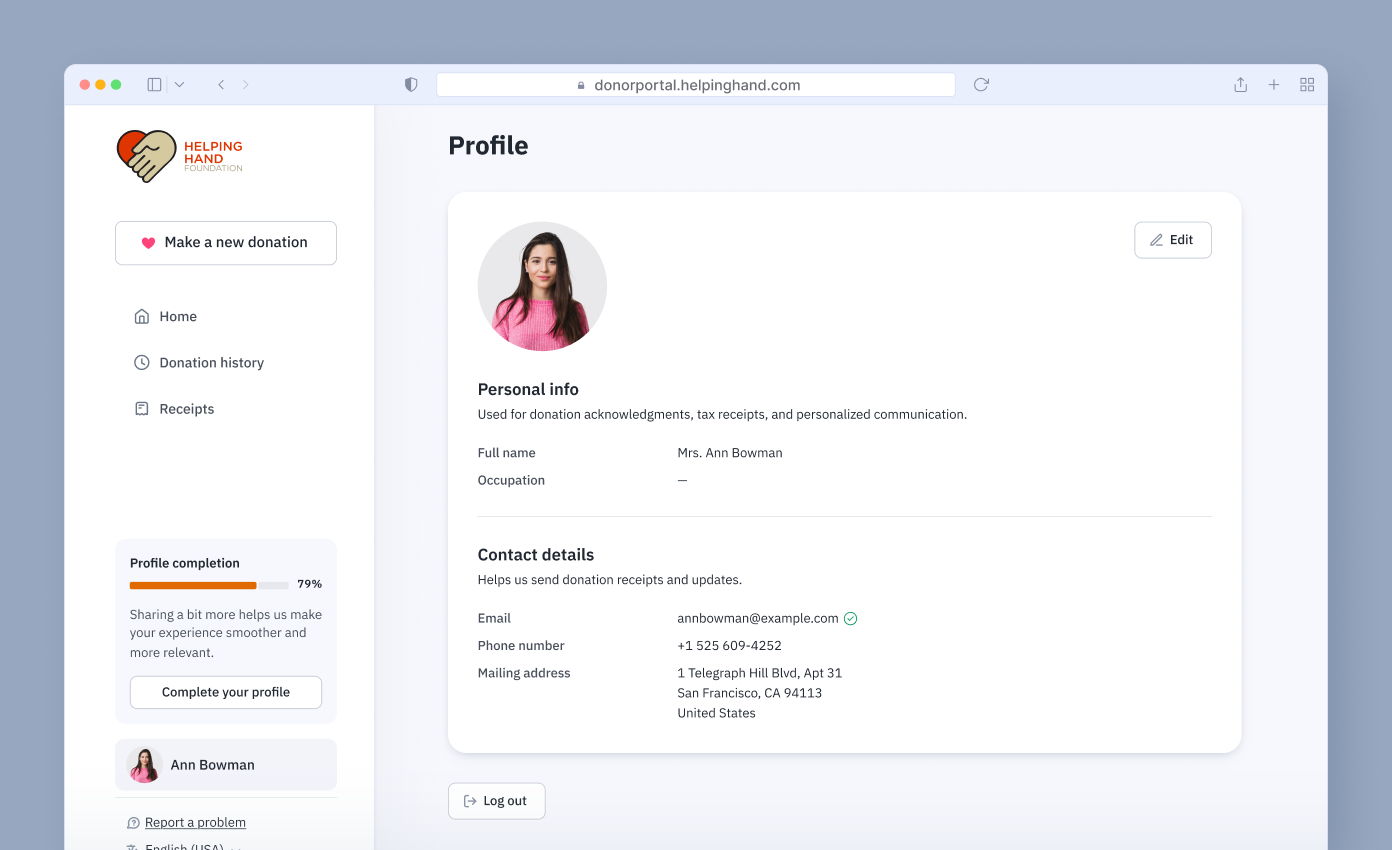This screenshot has width=1392, height=850.
Task: Click the Edit profile button
Action: coord(1172,239)
